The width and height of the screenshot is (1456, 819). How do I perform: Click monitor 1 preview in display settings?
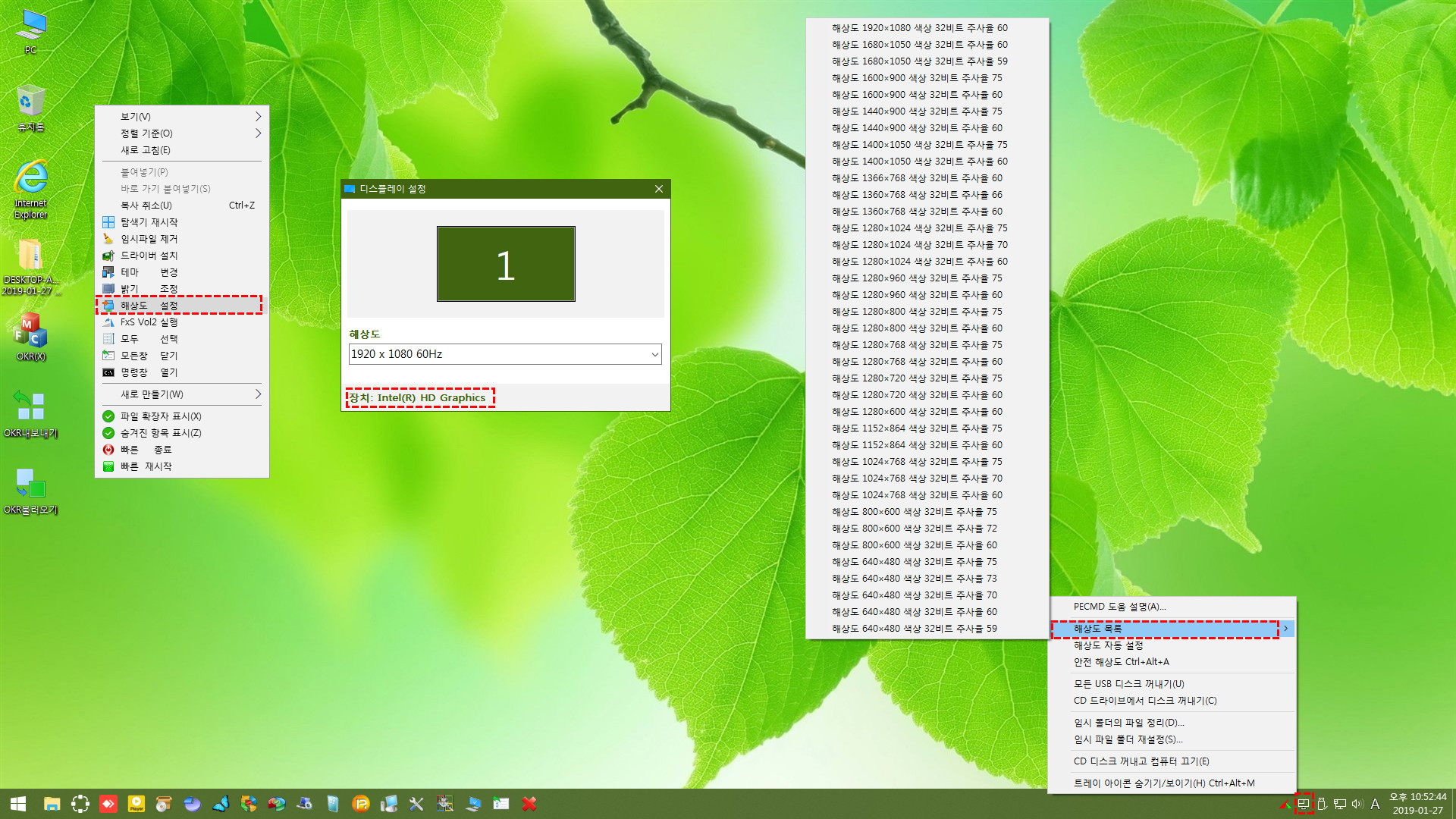click(x=506, y=264)
